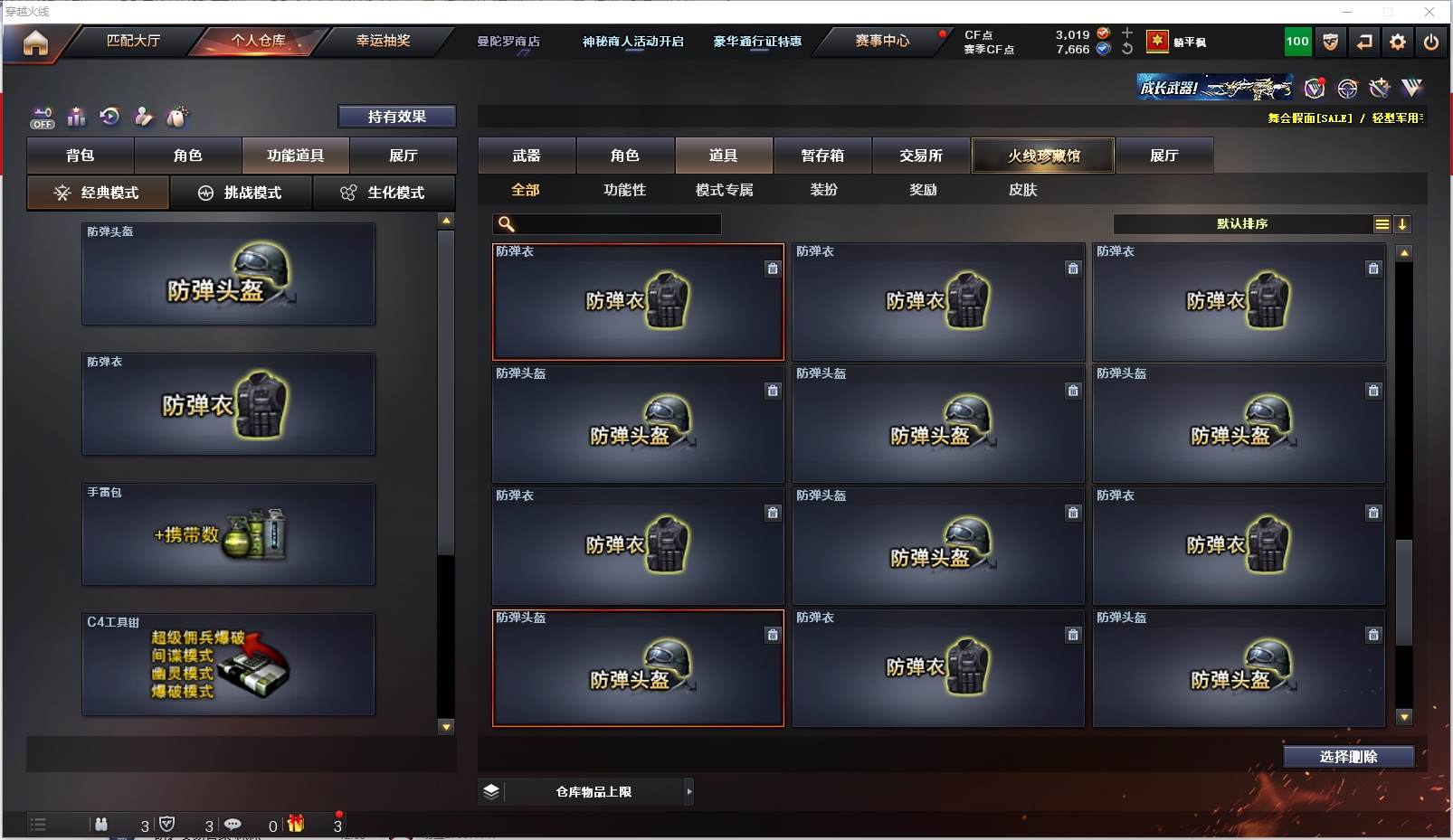Click the magnifier search icon
Image resolution: width=1453 pixels, height=840 pixels.
pos(507,224)
